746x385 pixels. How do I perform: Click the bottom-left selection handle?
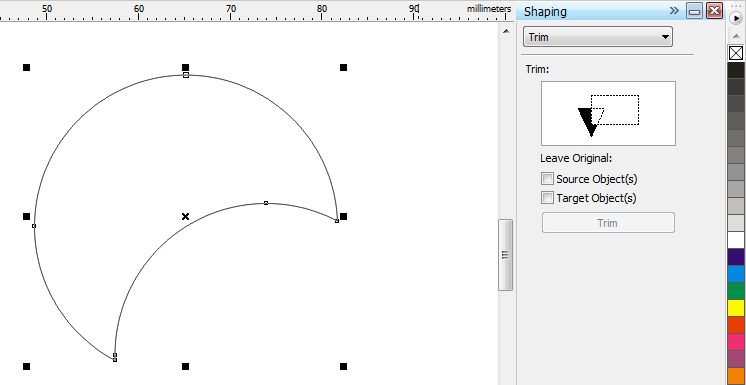[x=26, y=366]
